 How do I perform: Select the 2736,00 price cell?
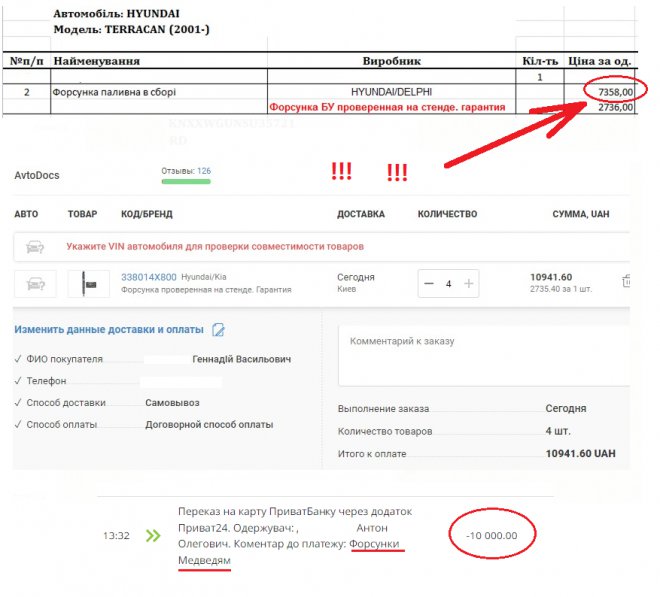613,107
